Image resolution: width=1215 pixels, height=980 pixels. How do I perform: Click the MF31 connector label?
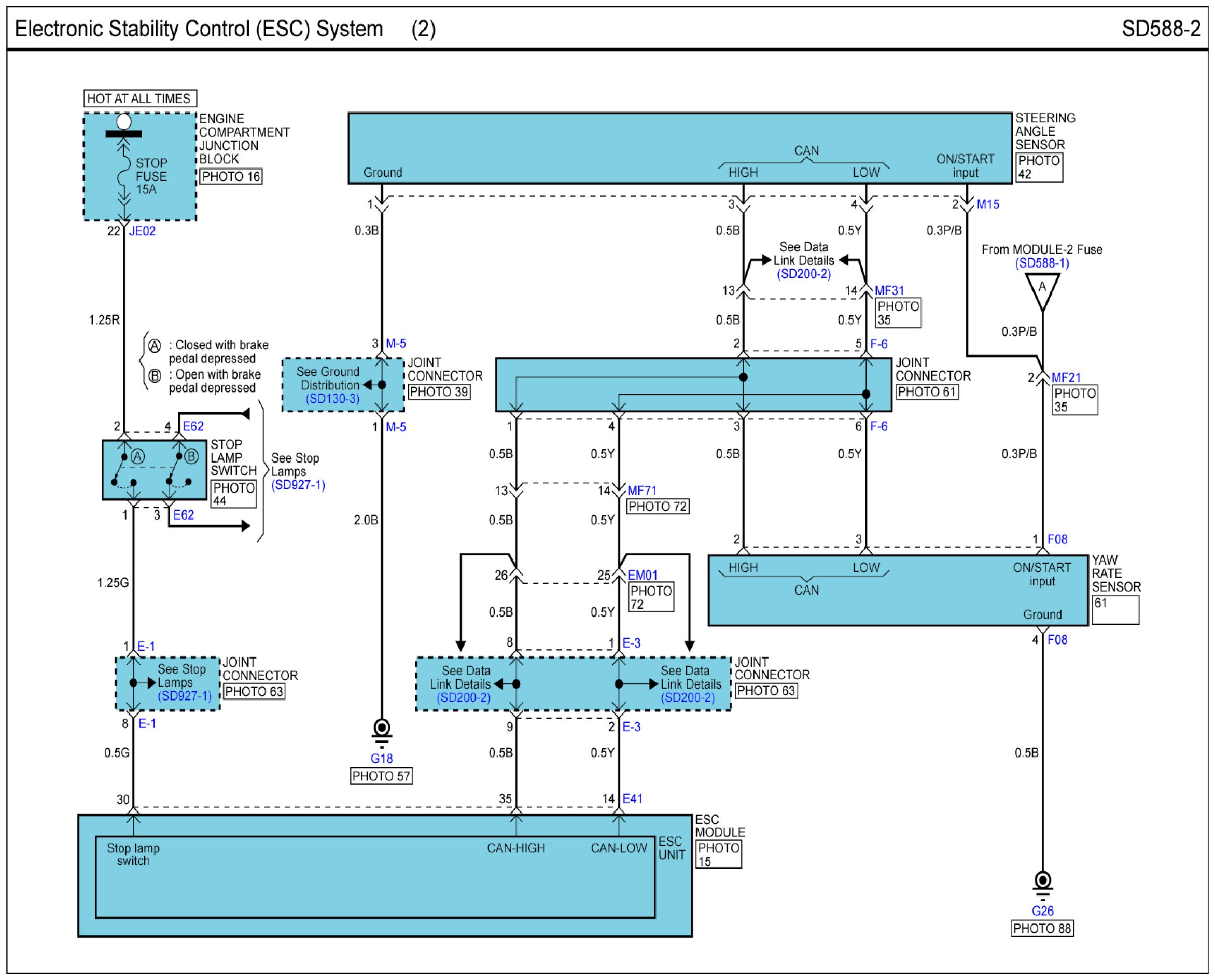click(889, 290)
